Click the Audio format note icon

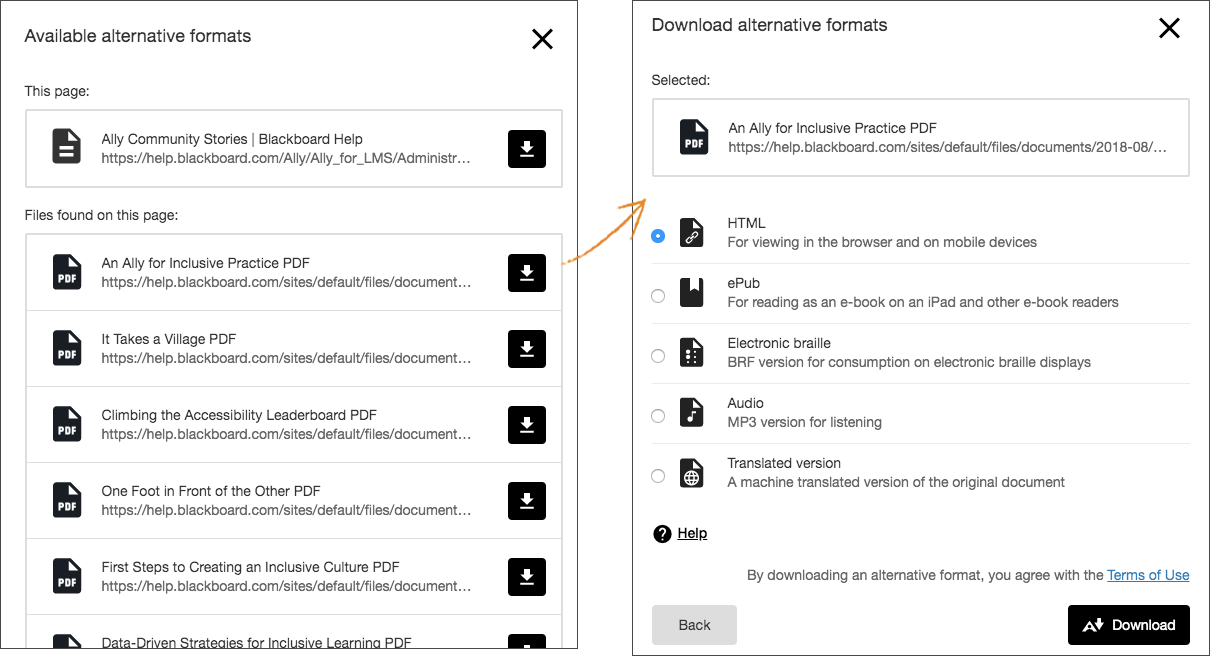691,410
